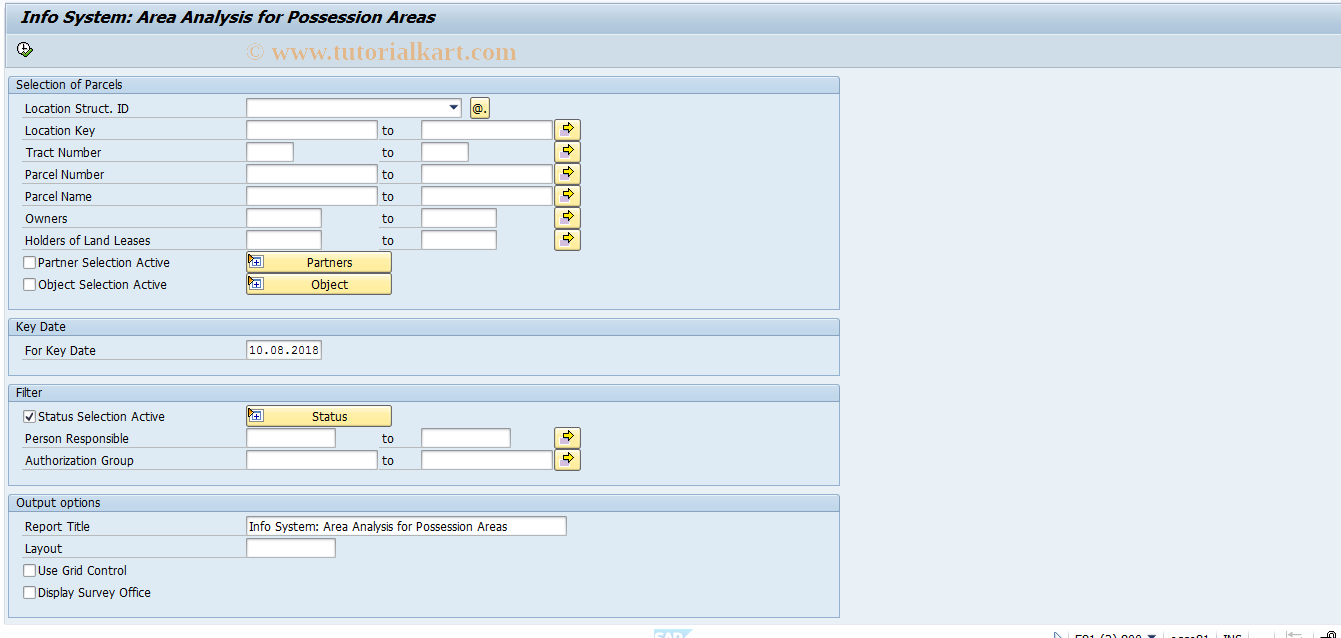Click the Authorization Group to field

click(487, 460)
